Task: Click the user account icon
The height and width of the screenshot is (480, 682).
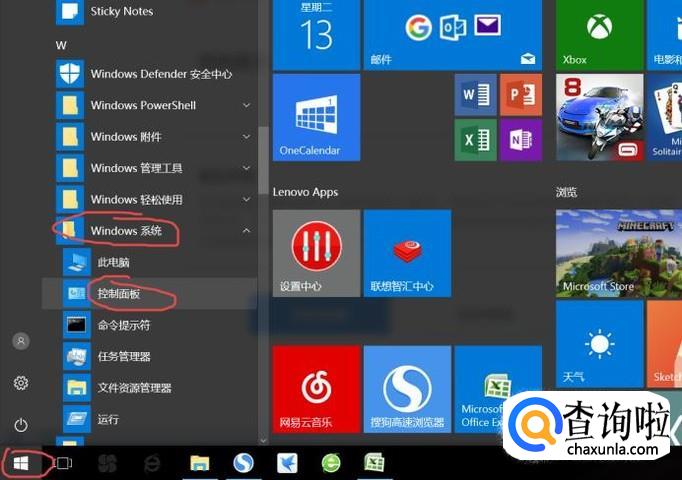Action: click(21, 341)
